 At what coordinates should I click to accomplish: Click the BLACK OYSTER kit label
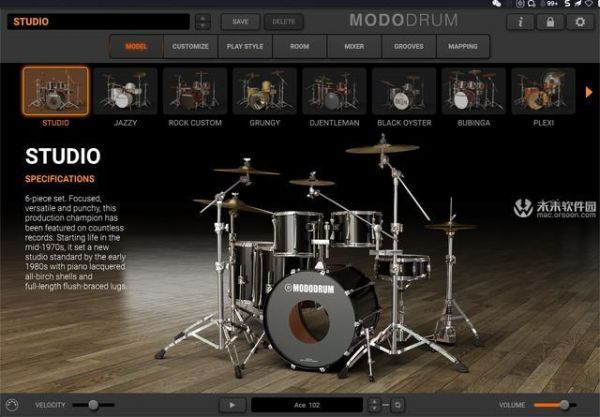404,123
